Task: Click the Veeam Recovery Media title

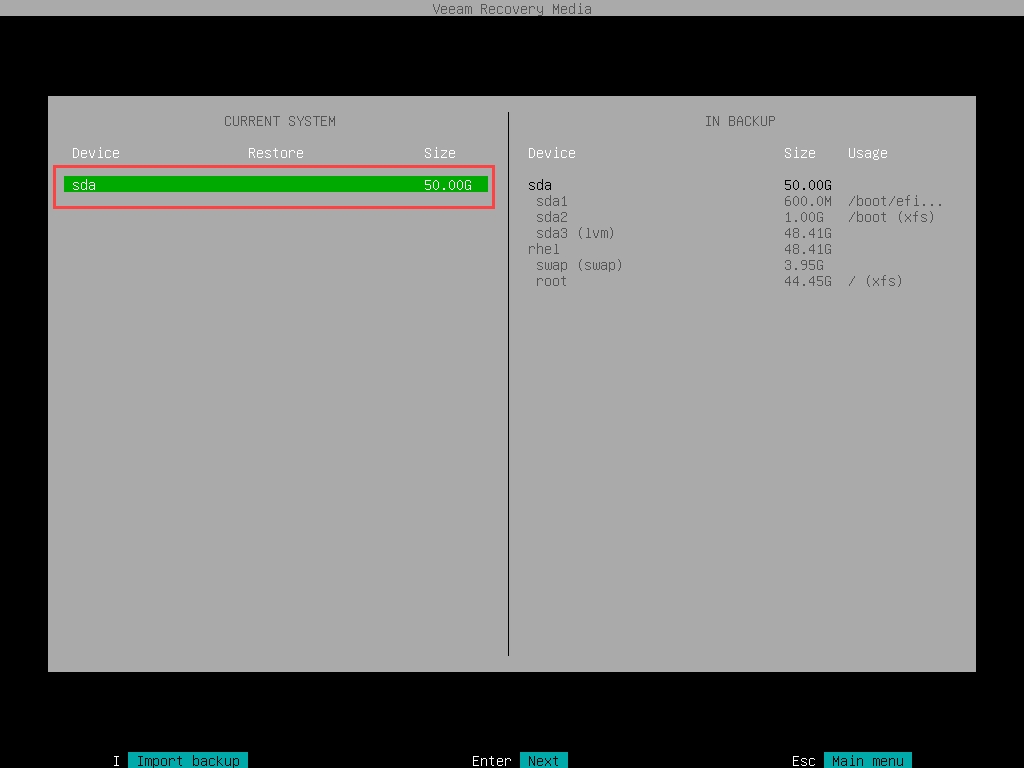Action: [x=511, y=9]
